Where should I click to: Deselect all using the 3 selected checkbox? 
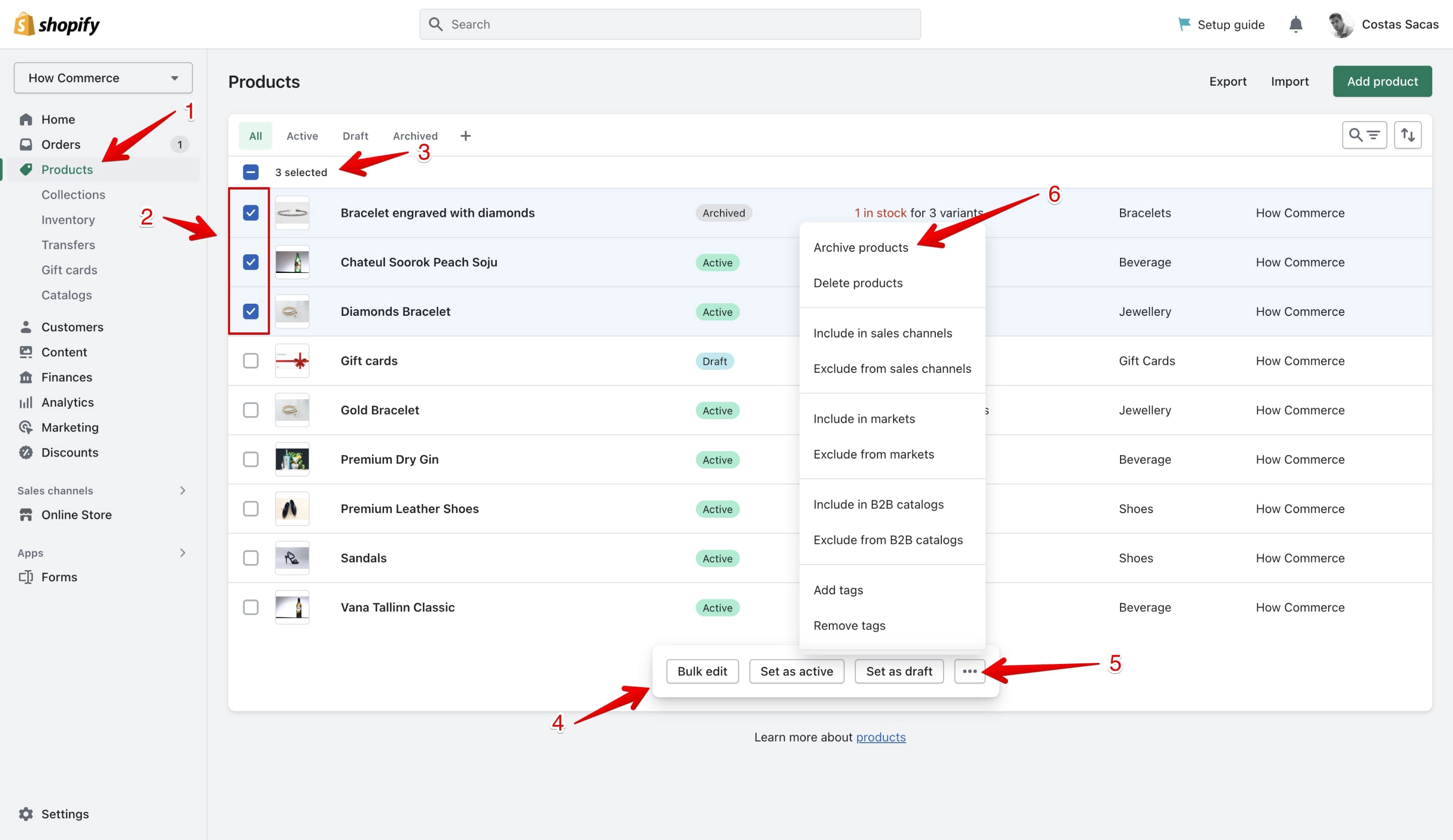click(250, 172)
